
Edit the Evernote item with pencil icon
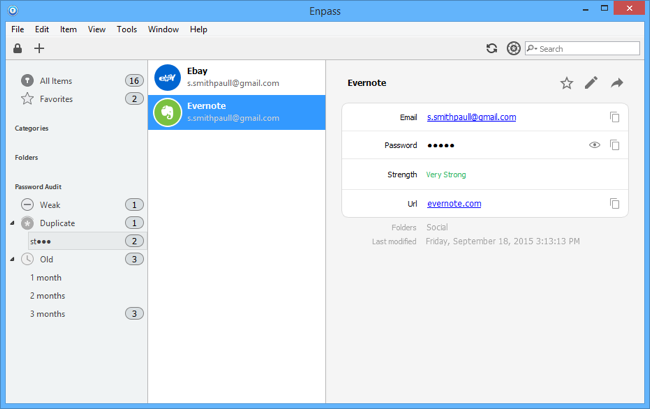(591, 83)
